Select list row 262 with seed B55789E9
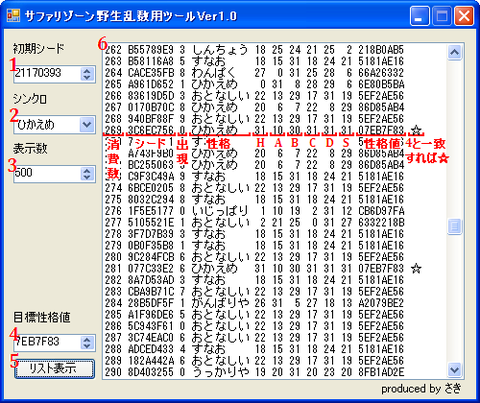480x403 pixels. [x=254, y=50]
